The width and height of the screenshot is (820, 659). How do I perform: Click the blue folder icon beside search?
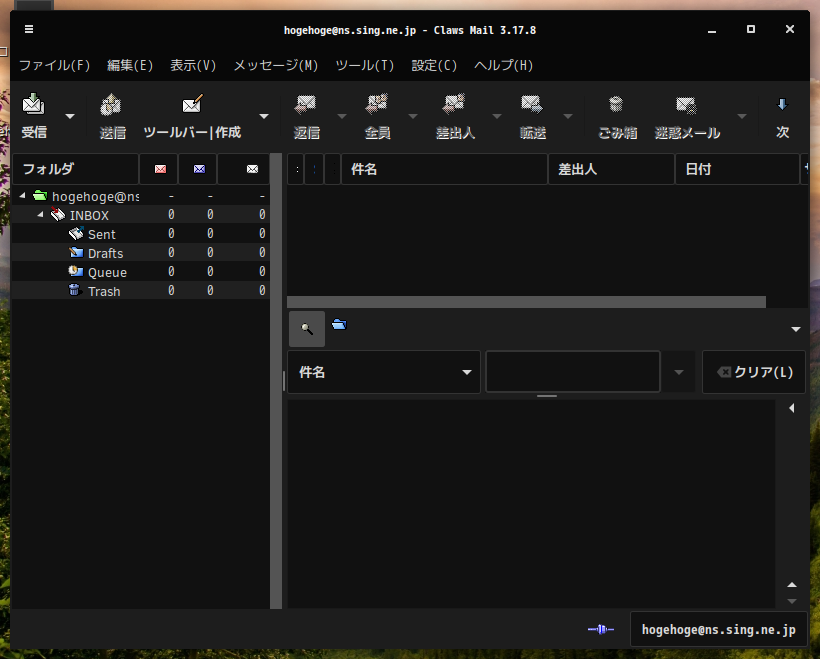[x=339, y=324]
